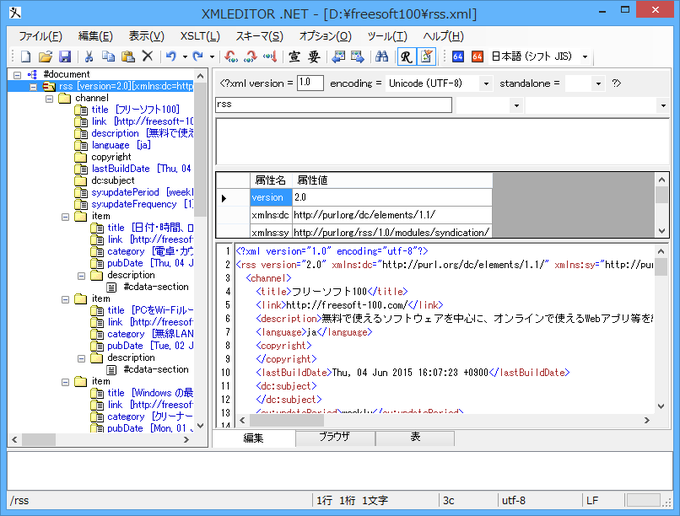
Task: Select the copyright tree node
Action: click(111, 157)
